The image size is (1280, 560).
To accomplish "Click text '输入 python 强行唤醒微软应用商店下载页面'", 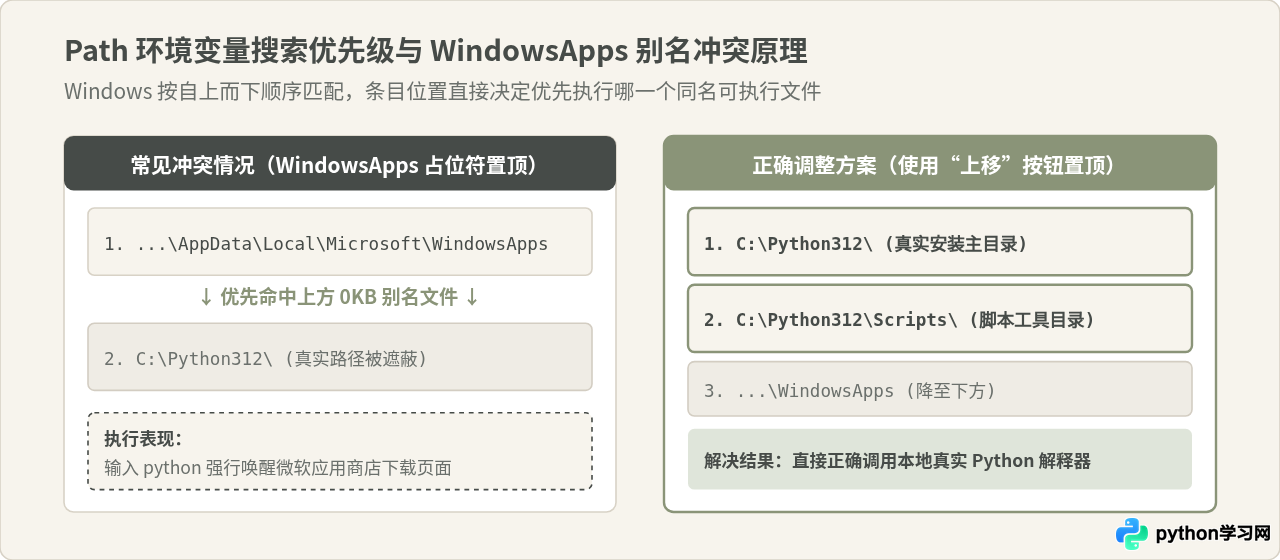I will [278, 468].
